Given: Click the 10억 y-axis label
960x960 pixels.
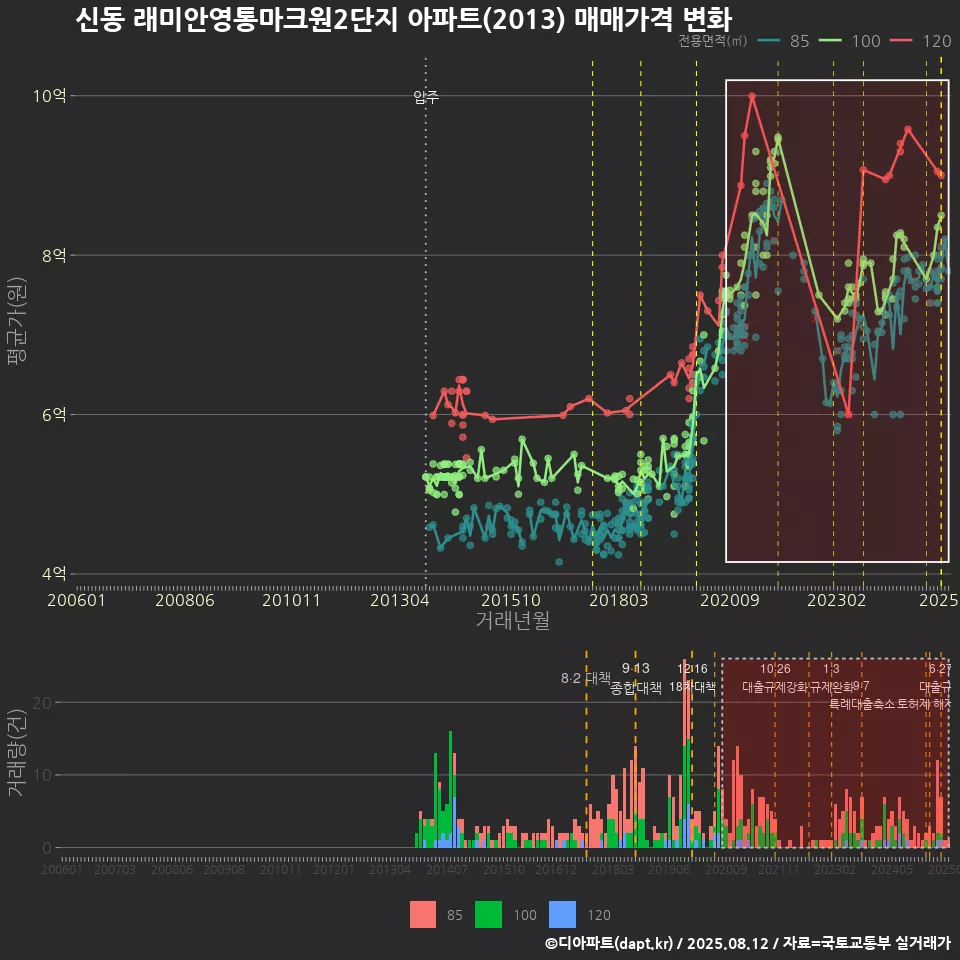Looking at the screenshot, I should 49,96.
